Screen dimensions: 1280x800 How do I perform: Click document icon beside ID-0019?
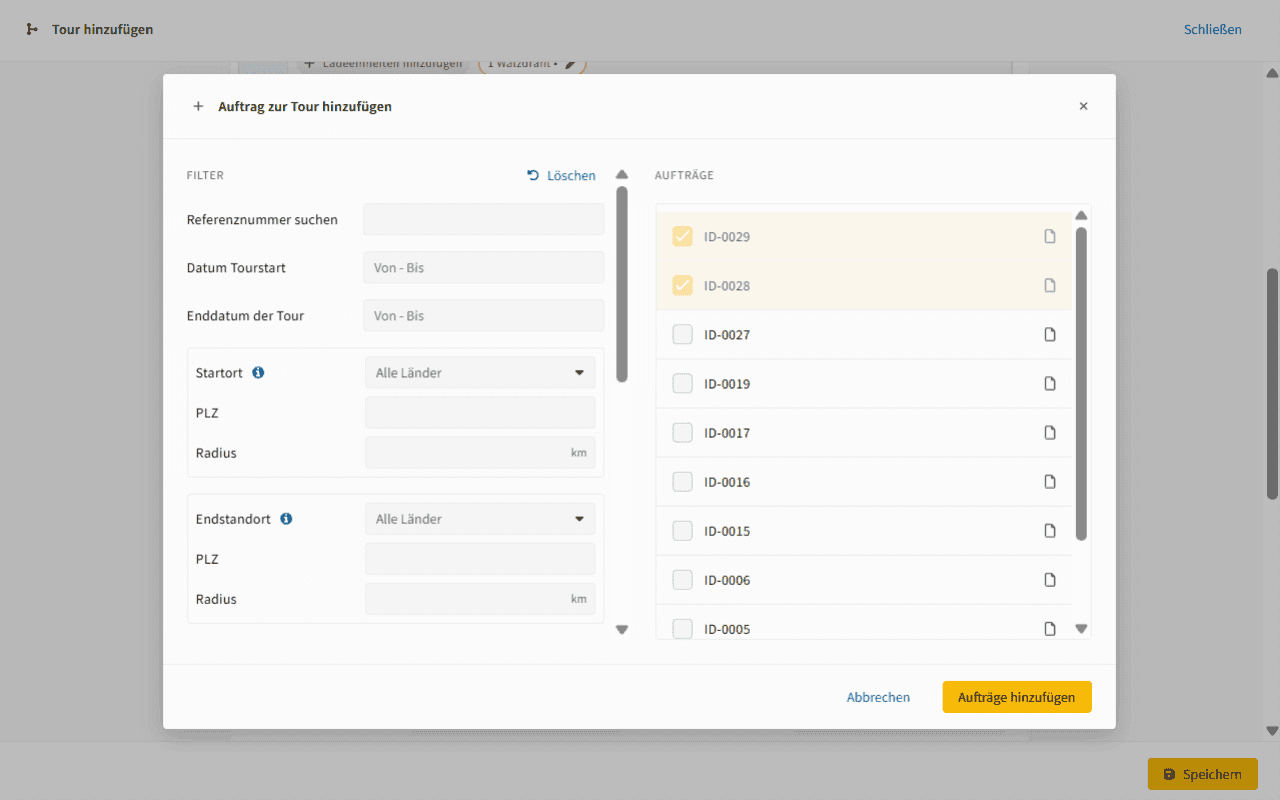1050,384
